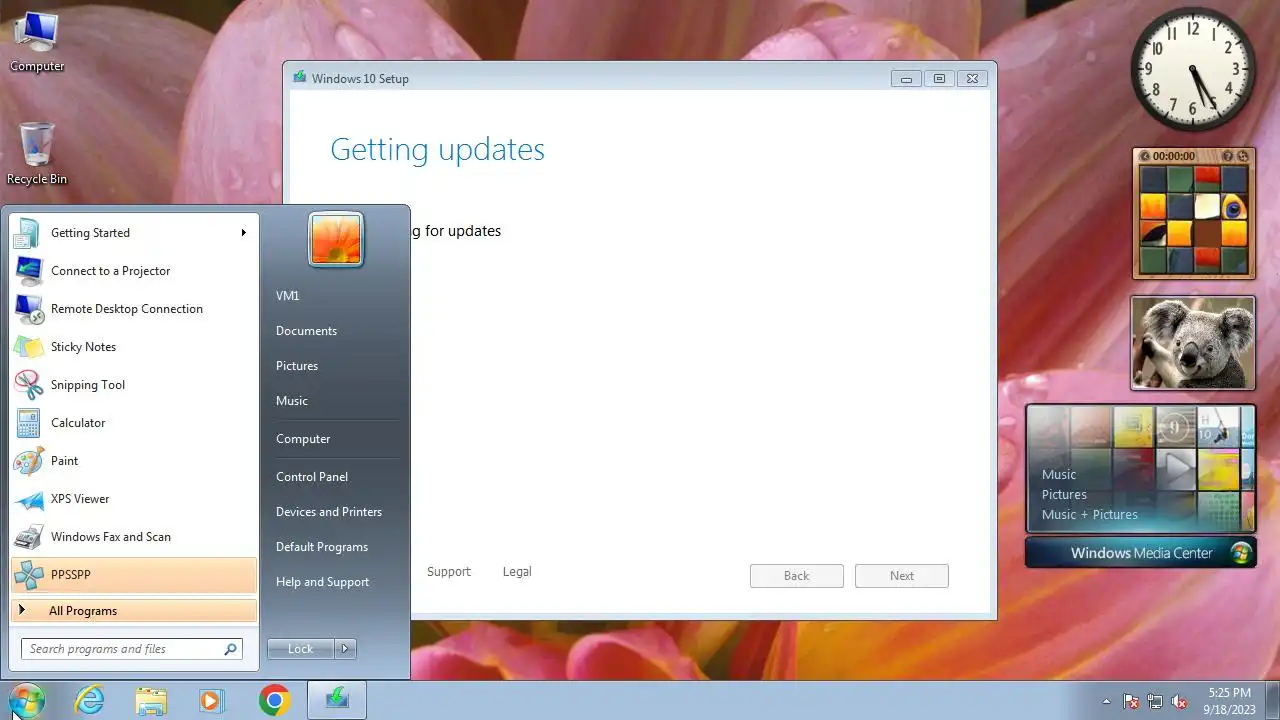Open Devices and Printers
Image resolution: width=1280 pixels, height=720 pixels.
329,512
